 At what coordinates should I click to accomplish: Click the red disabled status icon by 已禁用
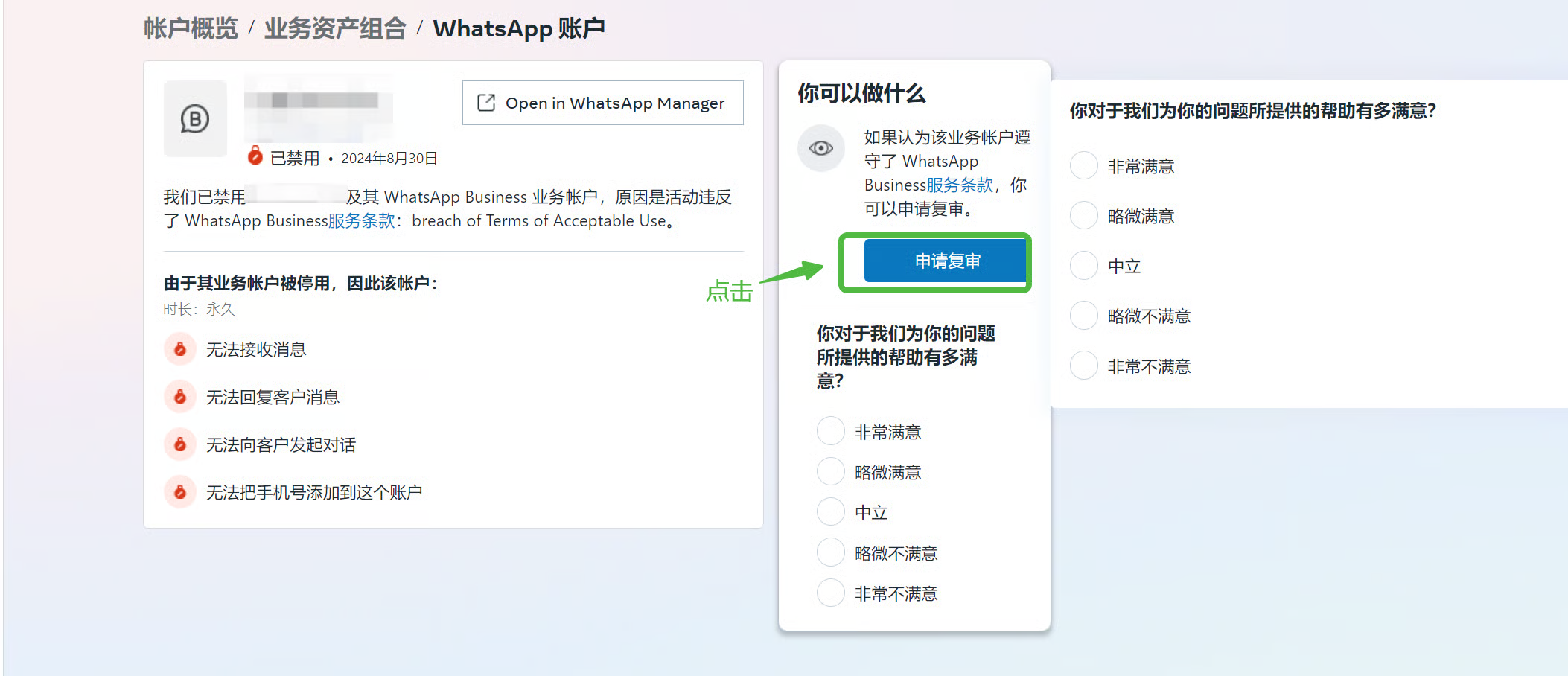click(x=255, y=156)
